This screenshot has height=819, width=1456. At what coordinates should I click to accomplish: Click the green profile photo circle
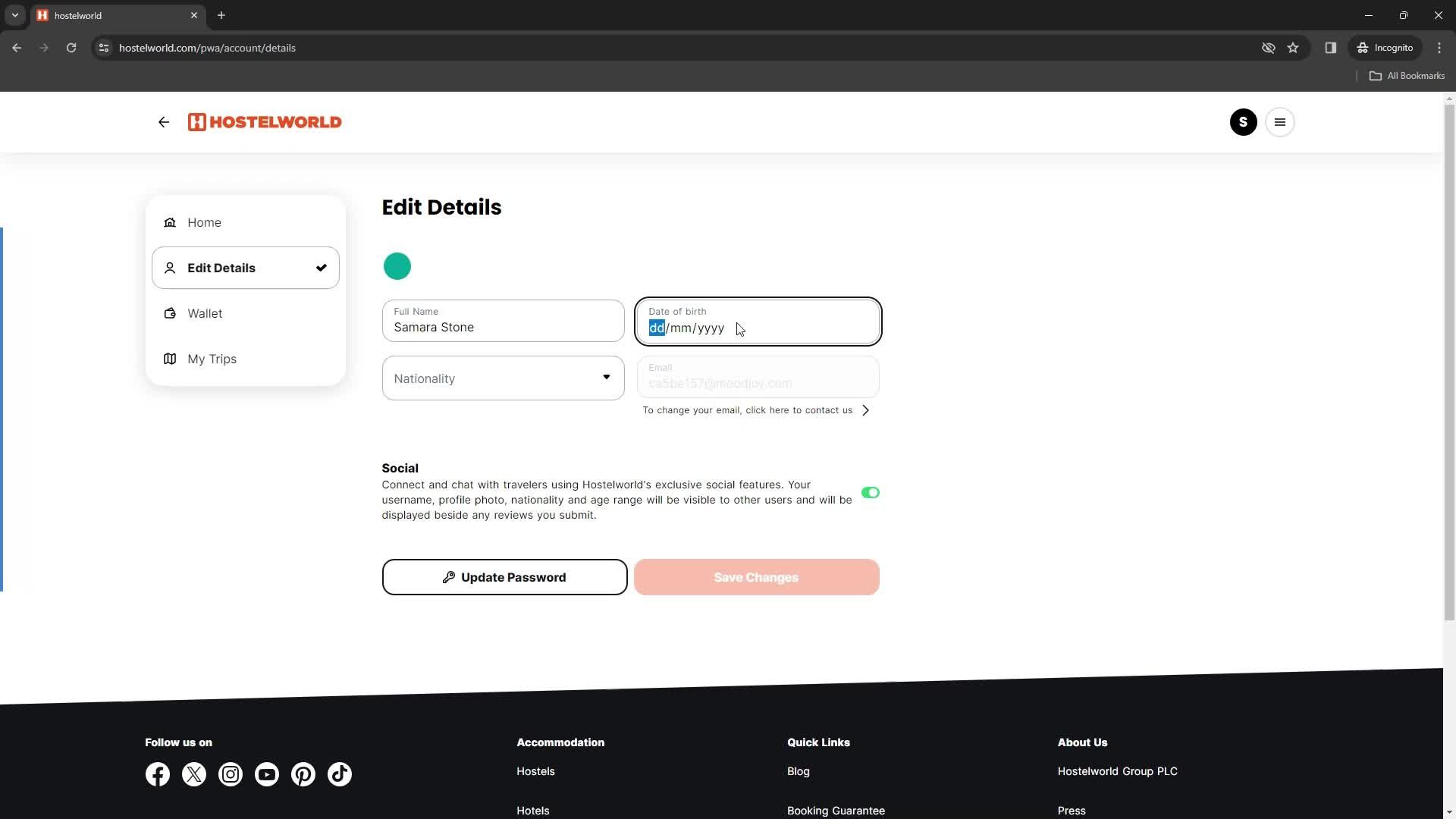pos(399,266)
